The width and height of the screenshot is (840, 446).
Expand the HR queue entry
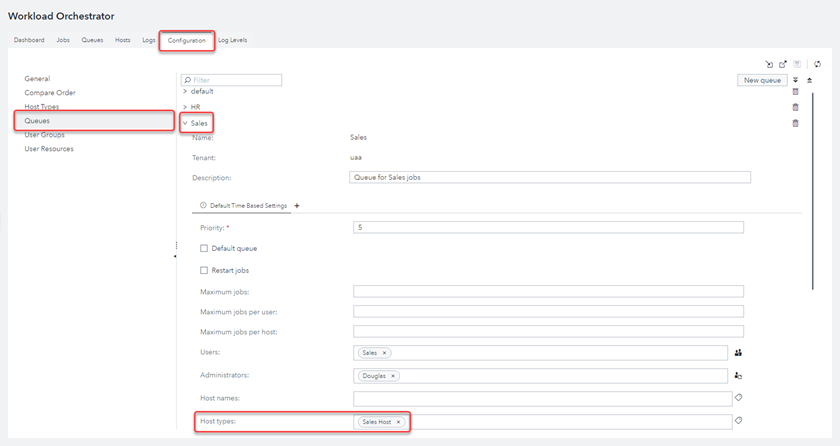[x=185, y=107]
